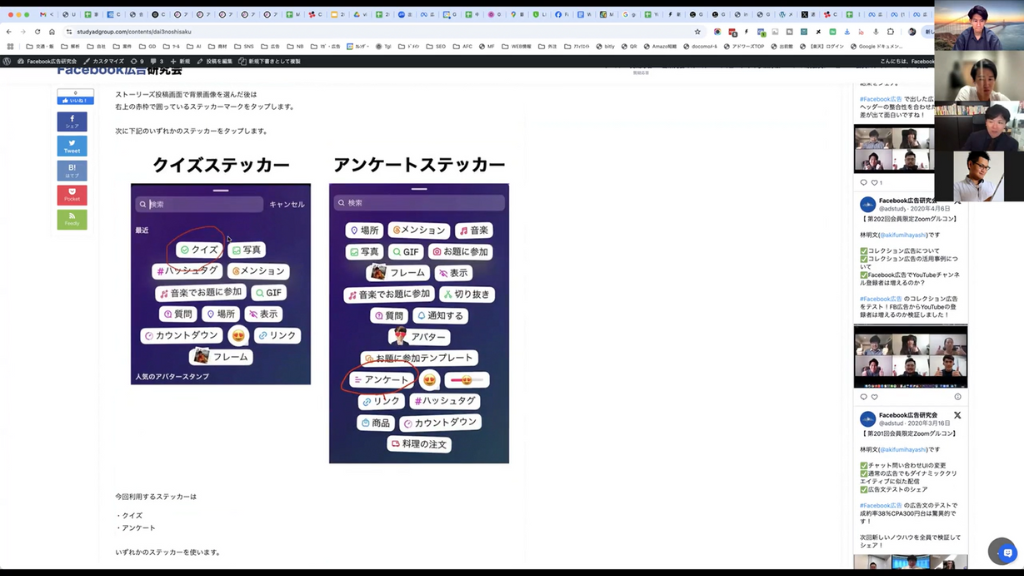Click the Facebook いいね like button
Image resolution: width=1024 pixels, height=576 pixels.
click(75, 101)
